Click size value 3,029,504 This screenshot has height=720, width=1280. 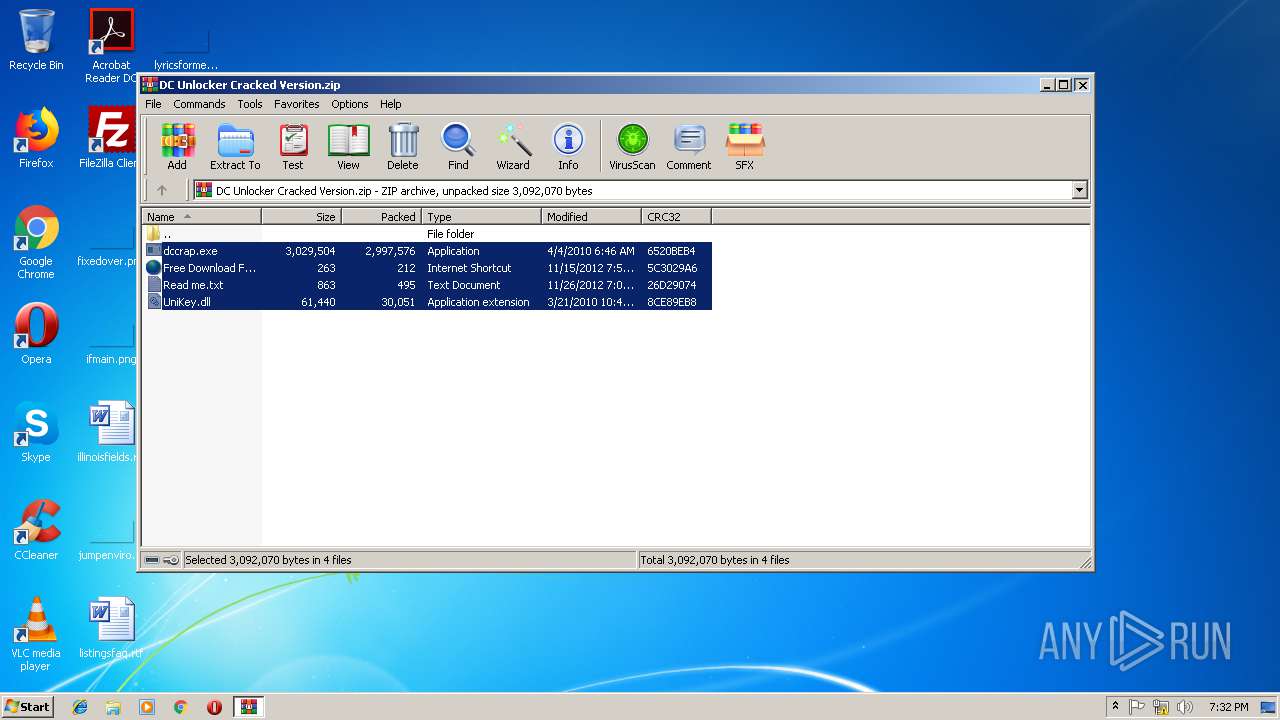[x=310, y=251]
